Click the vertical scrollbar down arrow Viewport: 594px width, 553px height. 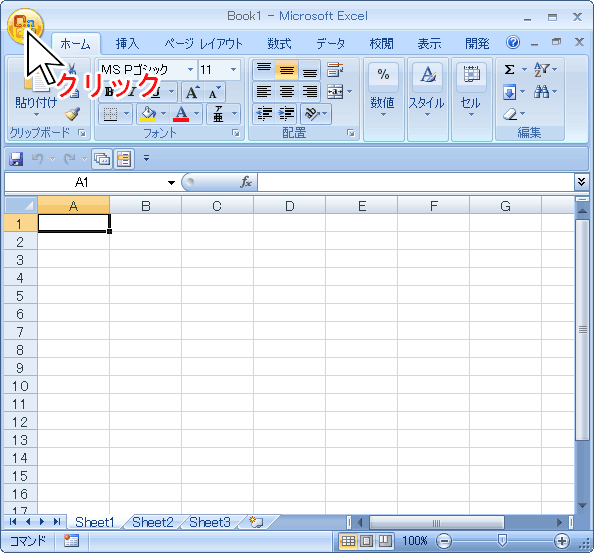(x=583, y=506)
